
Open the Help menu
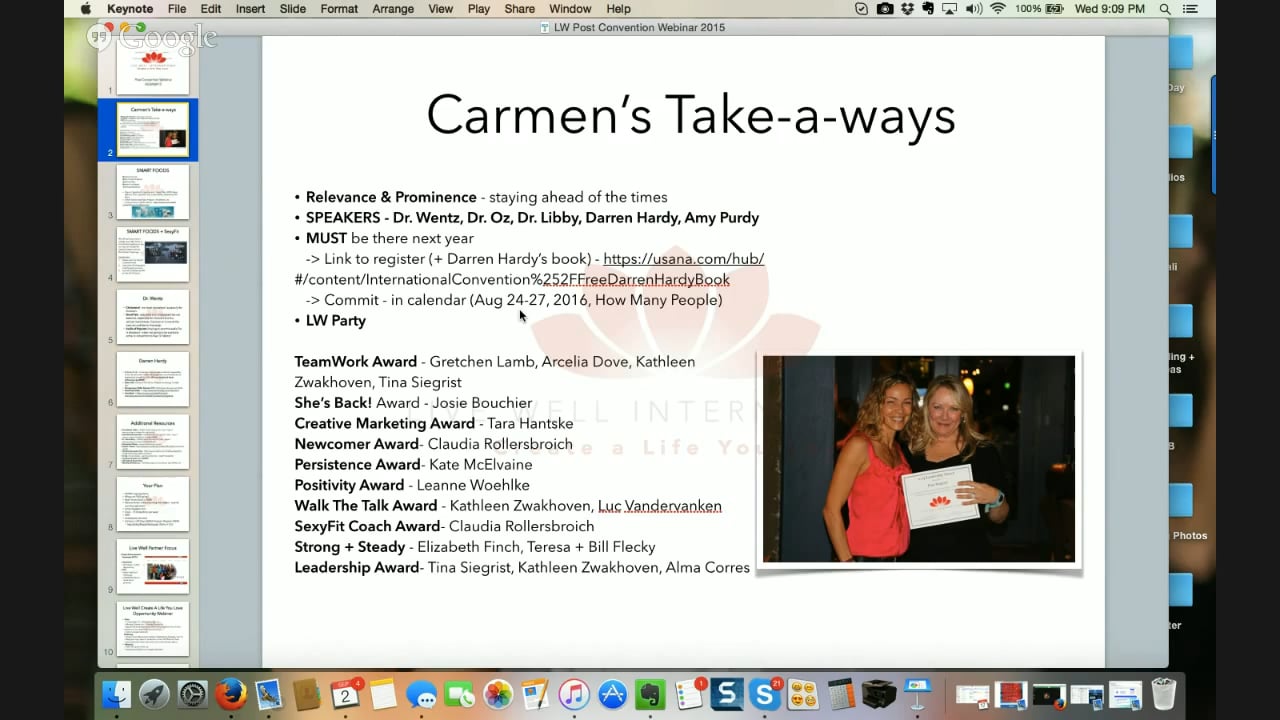click(619, 9)
